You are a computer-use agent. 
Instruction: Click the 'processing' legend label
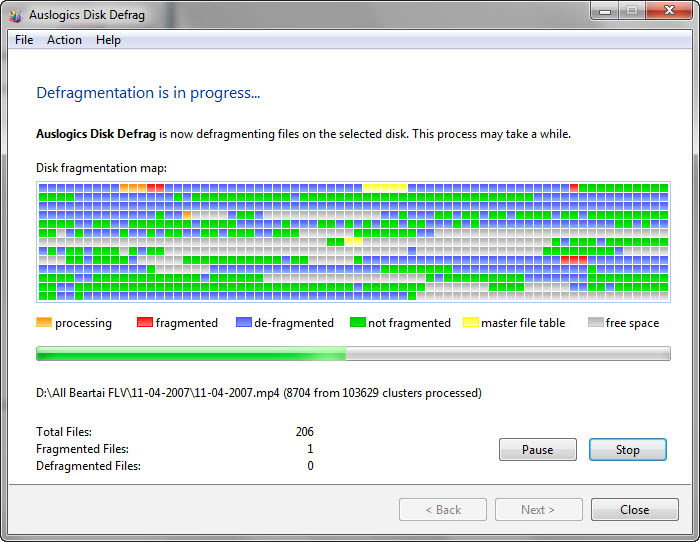(83, 323)
